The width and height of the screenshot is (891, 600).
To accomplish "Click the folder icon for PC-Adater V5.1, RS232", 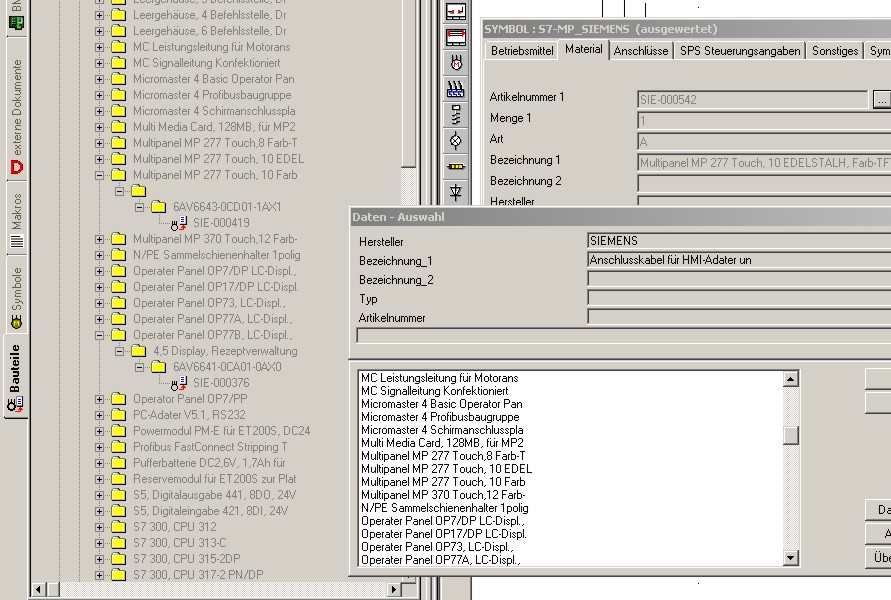I will point(118,415).
